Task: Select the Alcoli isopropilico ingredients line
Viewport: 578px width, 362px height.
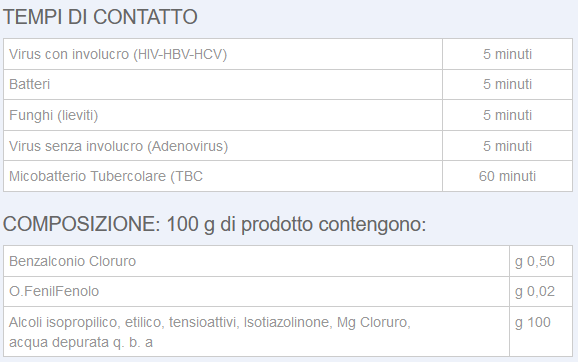Action: [210, 322]
